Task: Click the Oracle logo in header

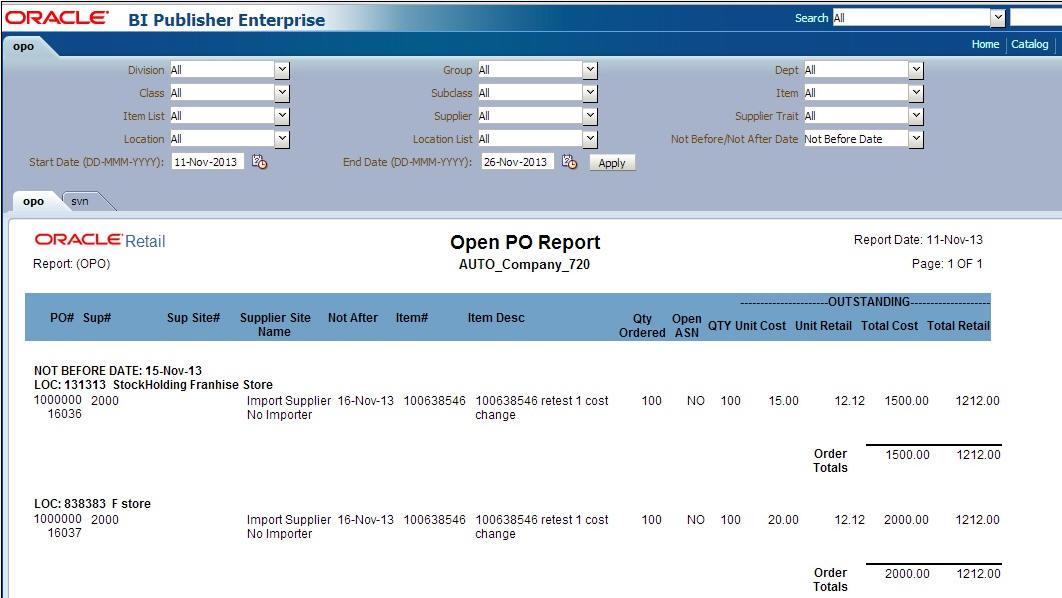Action: tap(56, 18)
